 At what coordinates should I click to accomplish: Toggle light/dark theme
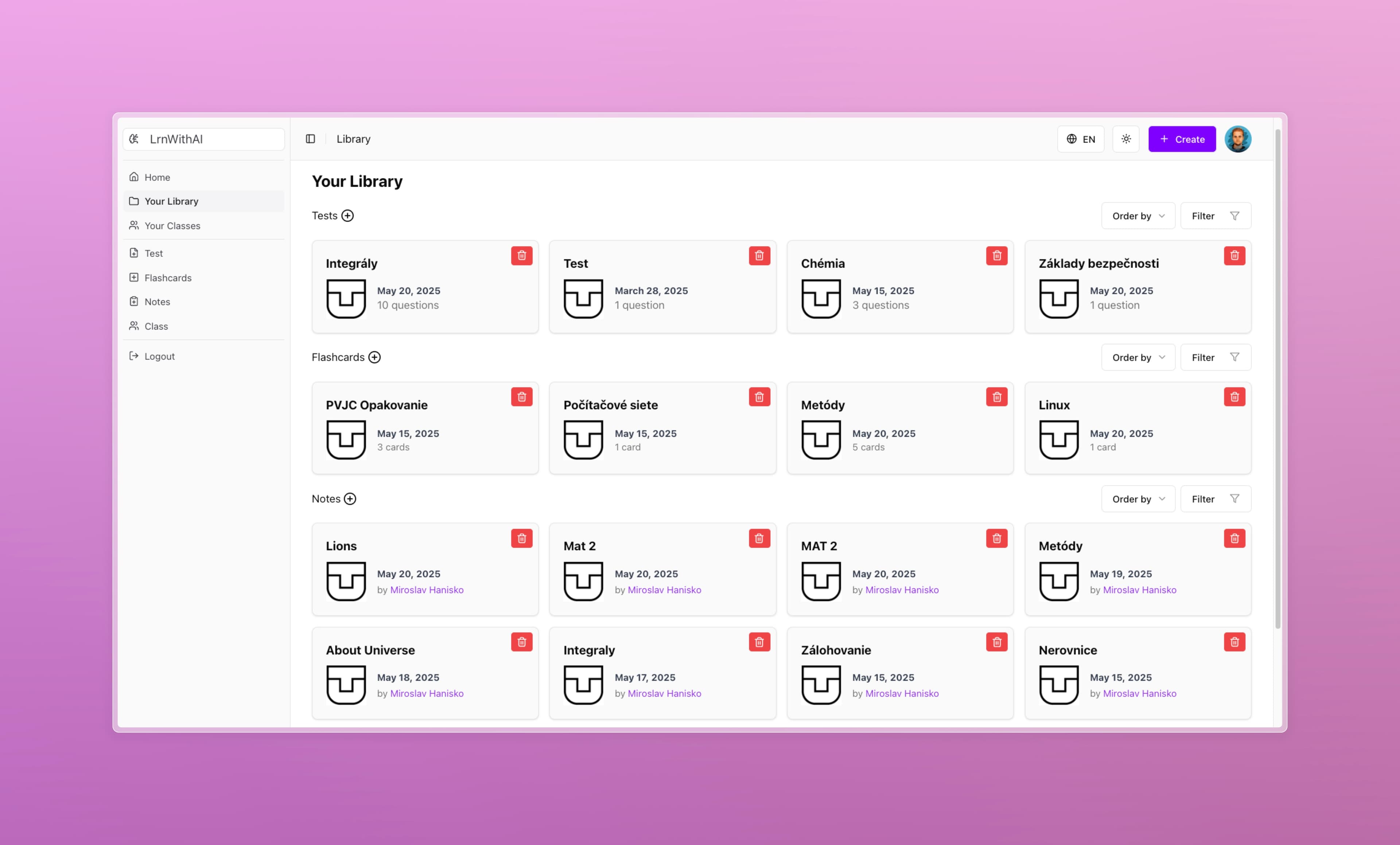[x=1126, y=139]
